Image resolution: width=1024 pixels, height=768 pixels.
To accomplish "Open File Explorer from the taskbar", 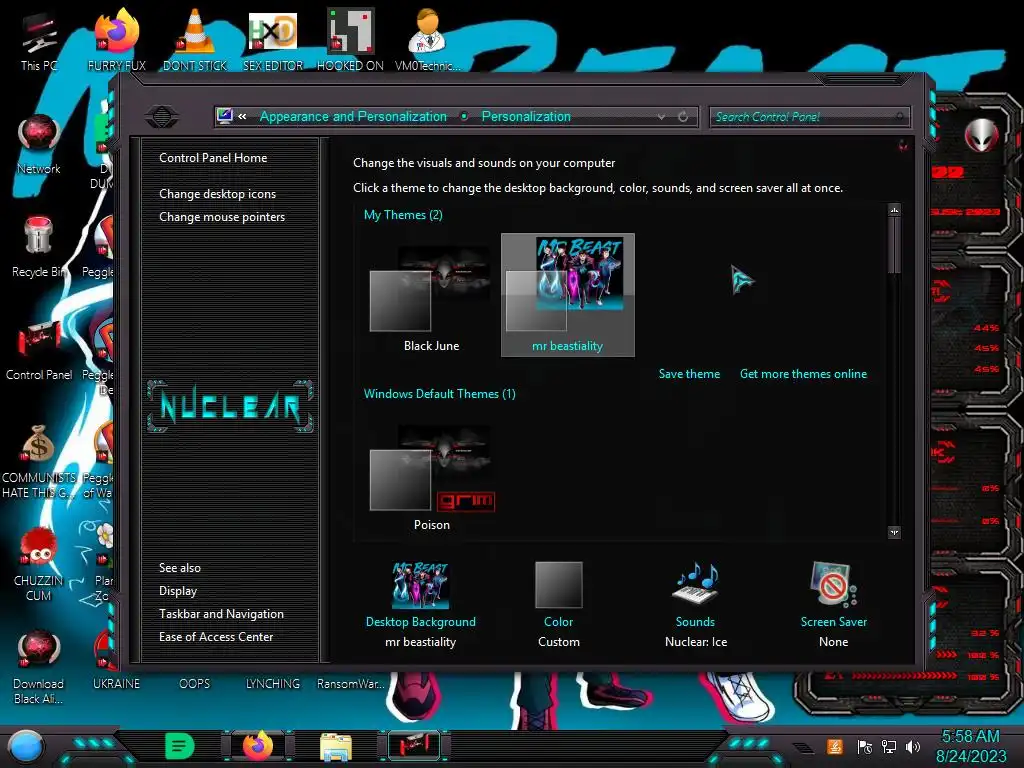I will pos(336,747).
